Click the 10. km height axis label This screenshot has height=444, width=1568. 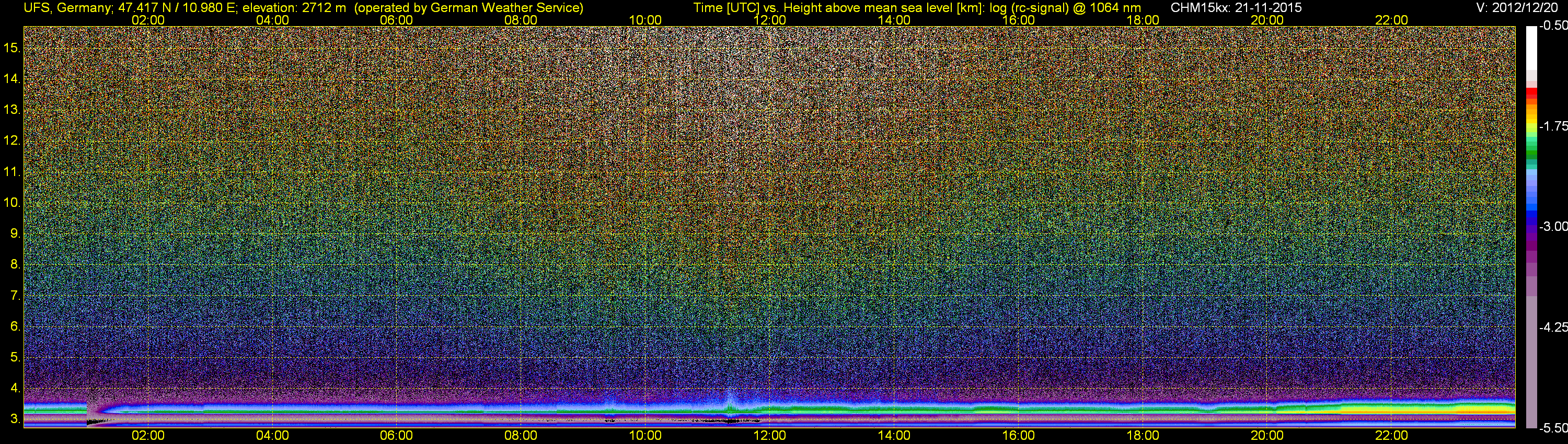(x=12, y=203)
